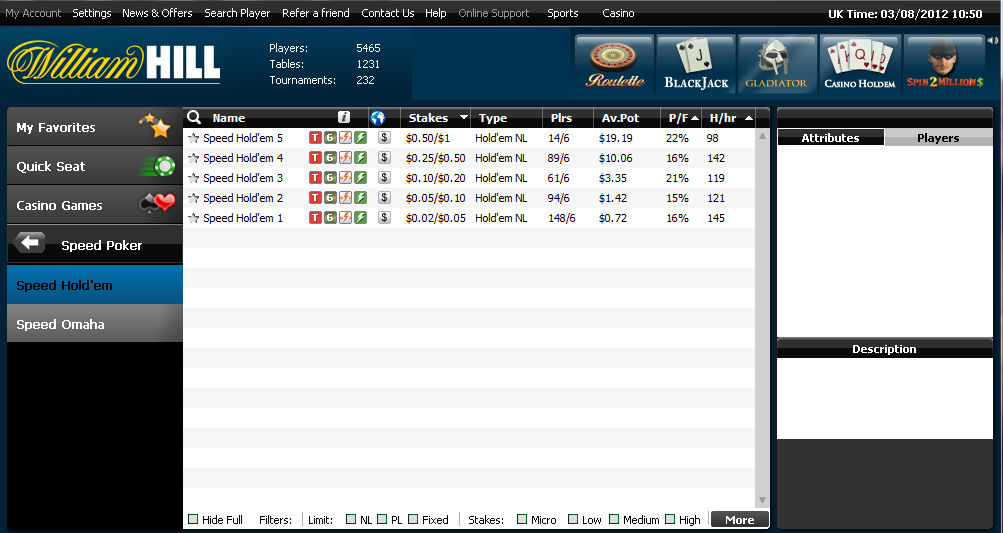Open the Roulette casino game icon
Viewport: 1003px width, 533px height.
pos(615,64)
